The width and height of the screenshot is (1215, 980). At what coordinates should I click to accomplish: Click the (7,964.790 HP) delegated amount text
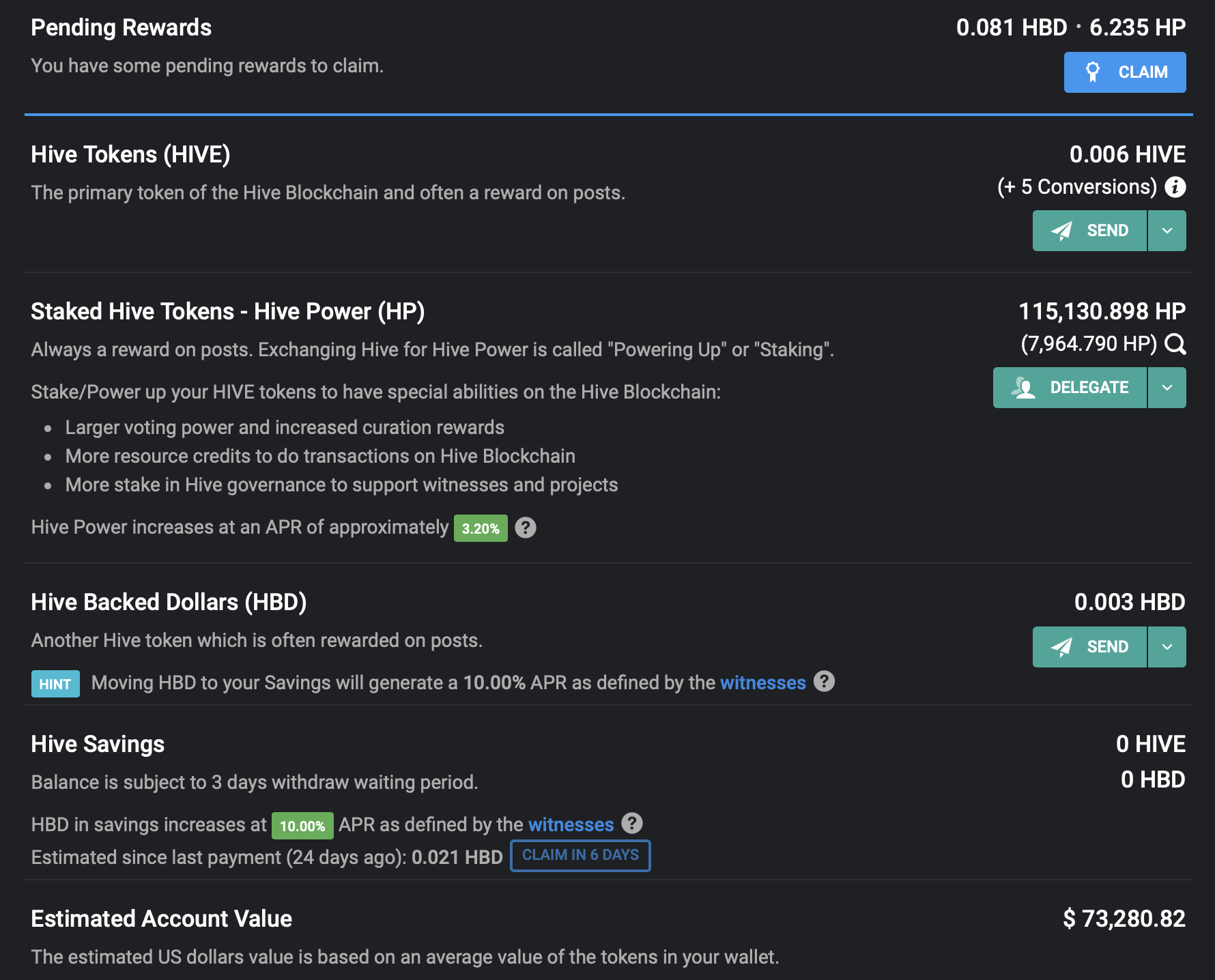[1089, 343]
